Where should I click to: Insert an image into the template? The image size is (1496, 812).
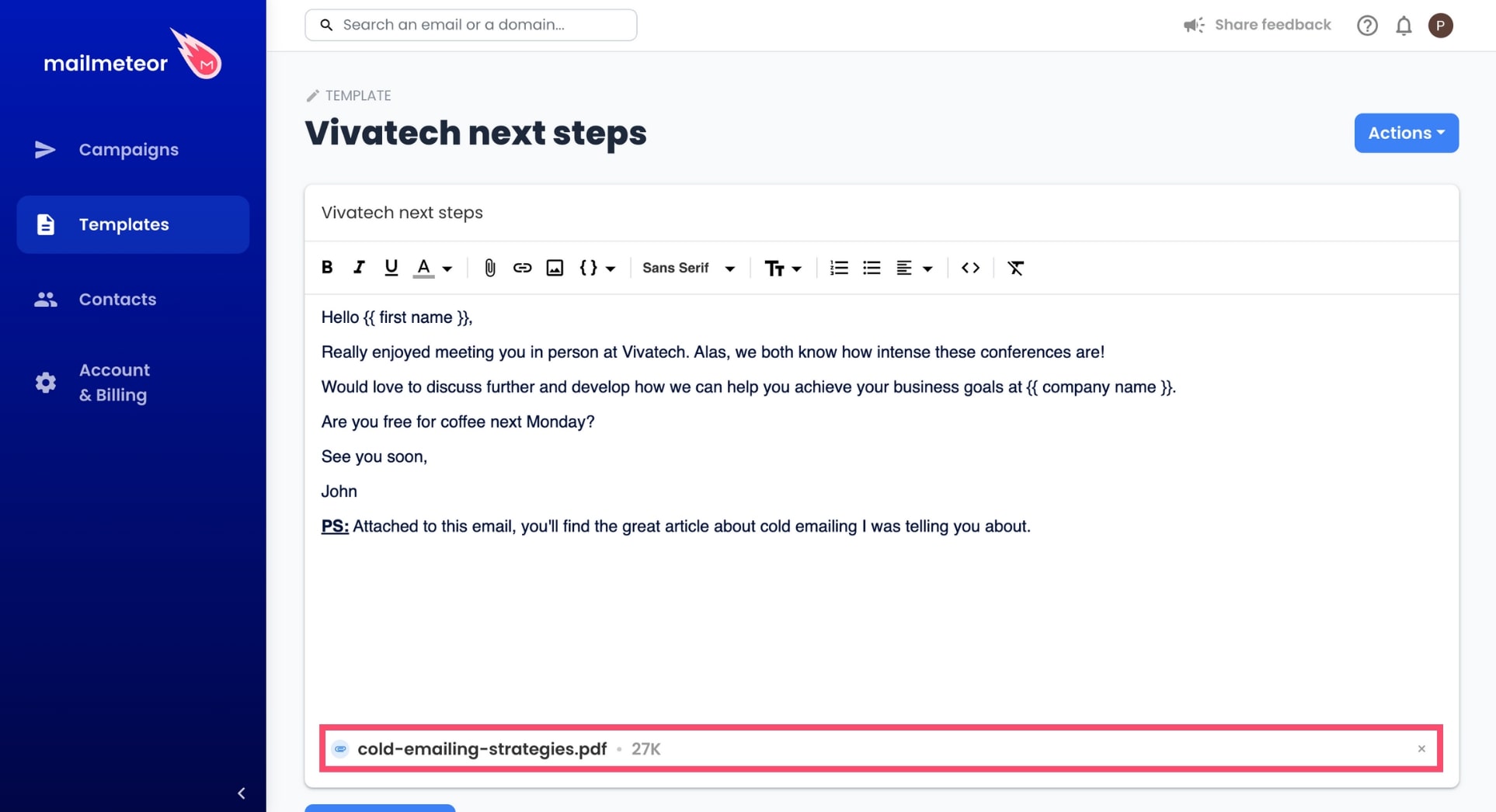pyautogui.click(x=555, y=268)
